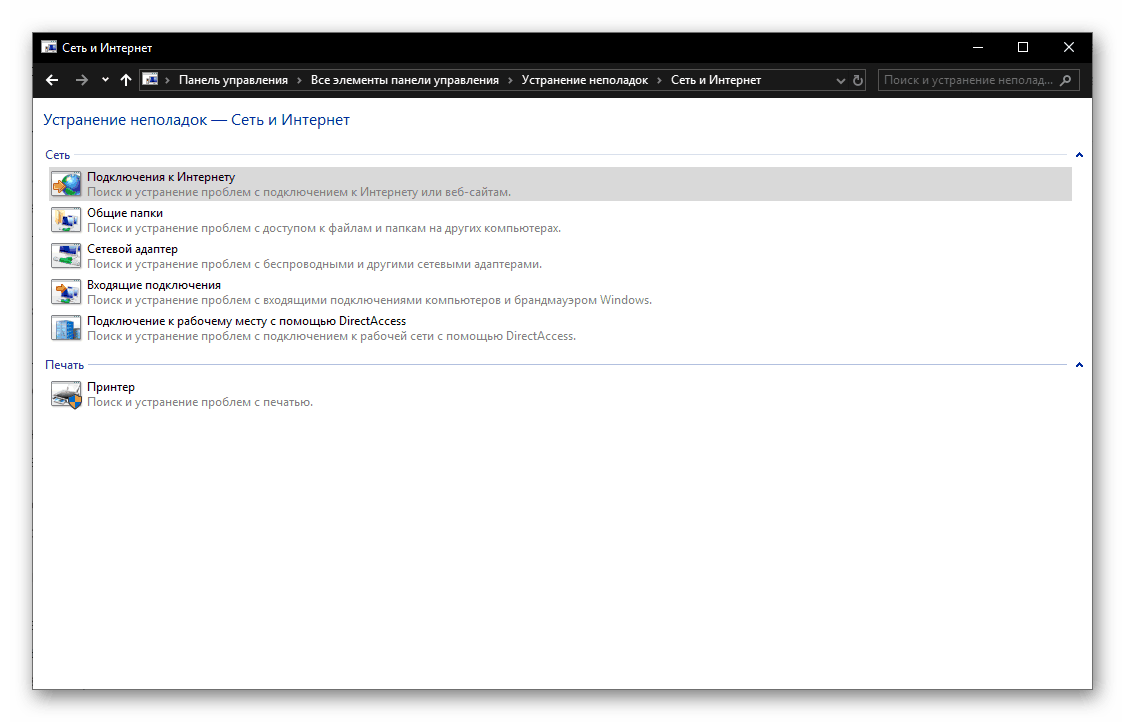Click the search magnifier icon
This screenshot has height=722, width=1125.
(x=1065, y=80)
